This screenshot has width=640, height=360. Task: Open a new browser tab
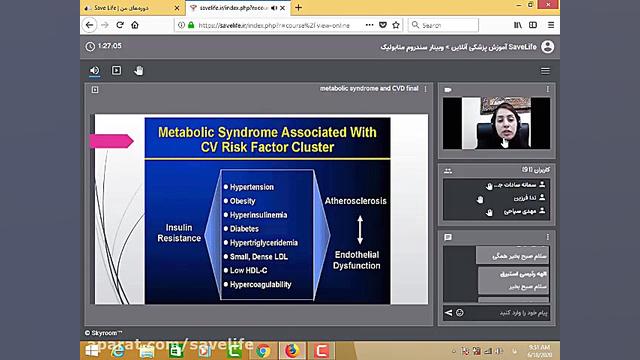click(x=298, y=8)
